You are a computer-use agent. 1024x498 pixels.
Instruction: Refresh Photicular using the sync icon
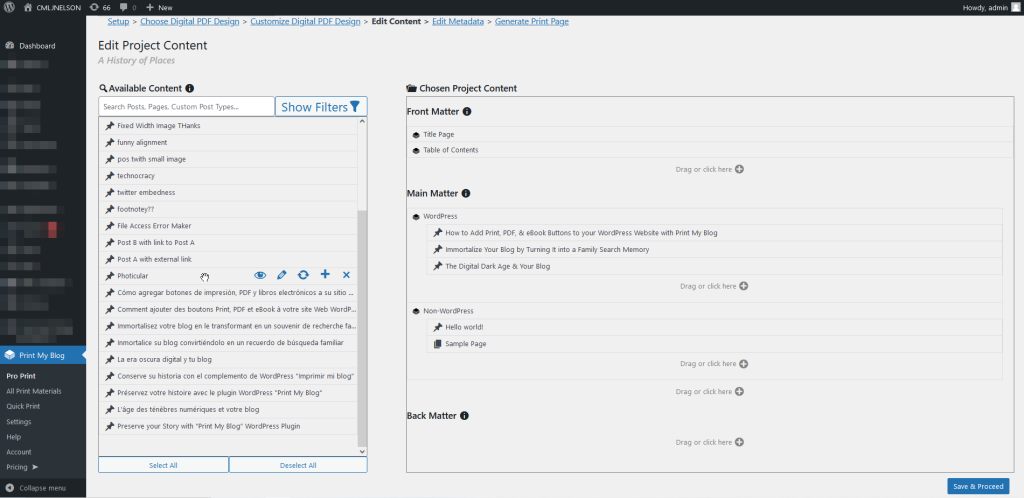coord(304,275)
